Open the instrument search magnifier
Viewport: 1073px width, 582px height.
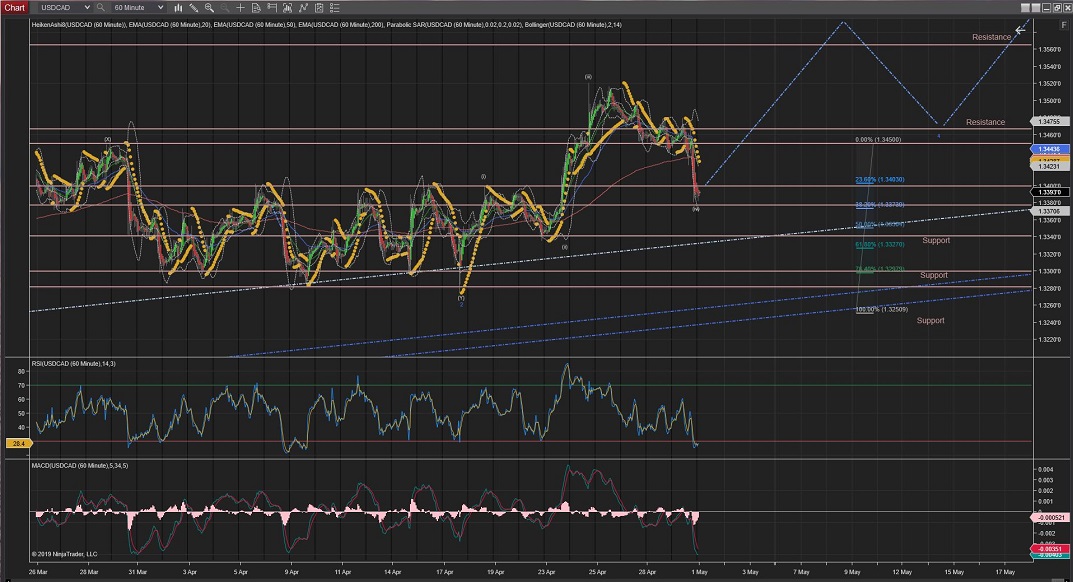(101, 8)
